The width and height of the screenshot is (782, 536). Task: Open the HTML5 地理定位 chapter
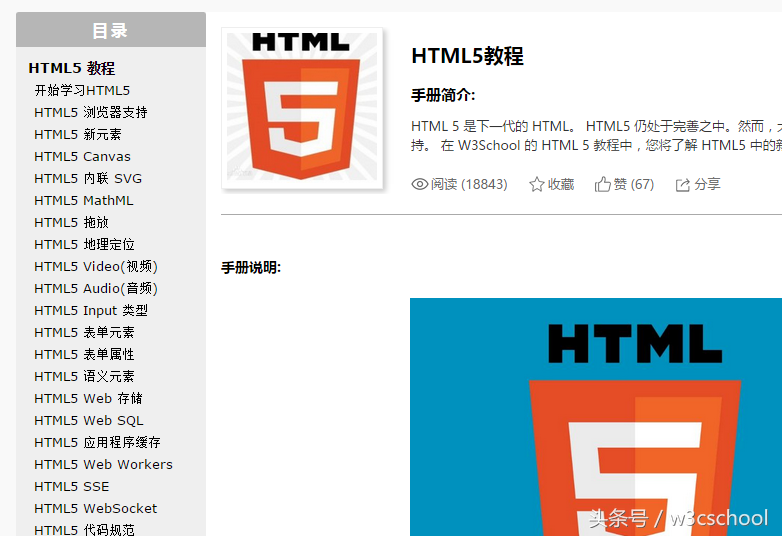84,244
